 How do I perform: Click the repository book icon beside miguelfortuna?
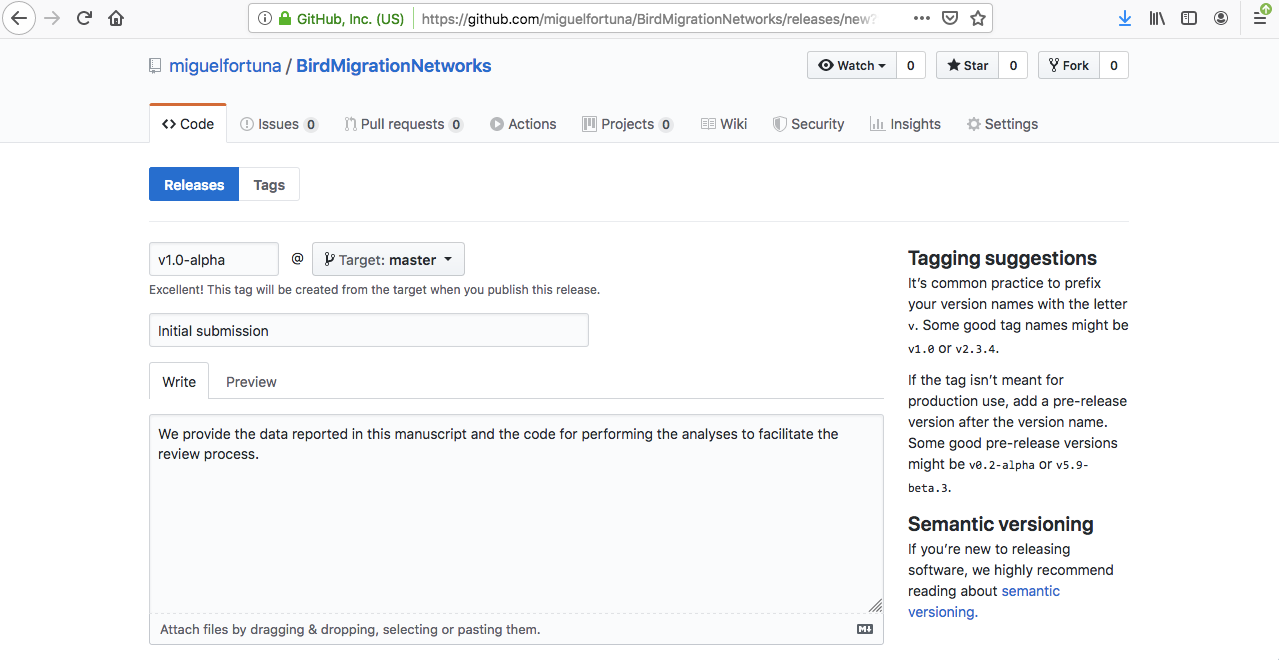point(155,66)
